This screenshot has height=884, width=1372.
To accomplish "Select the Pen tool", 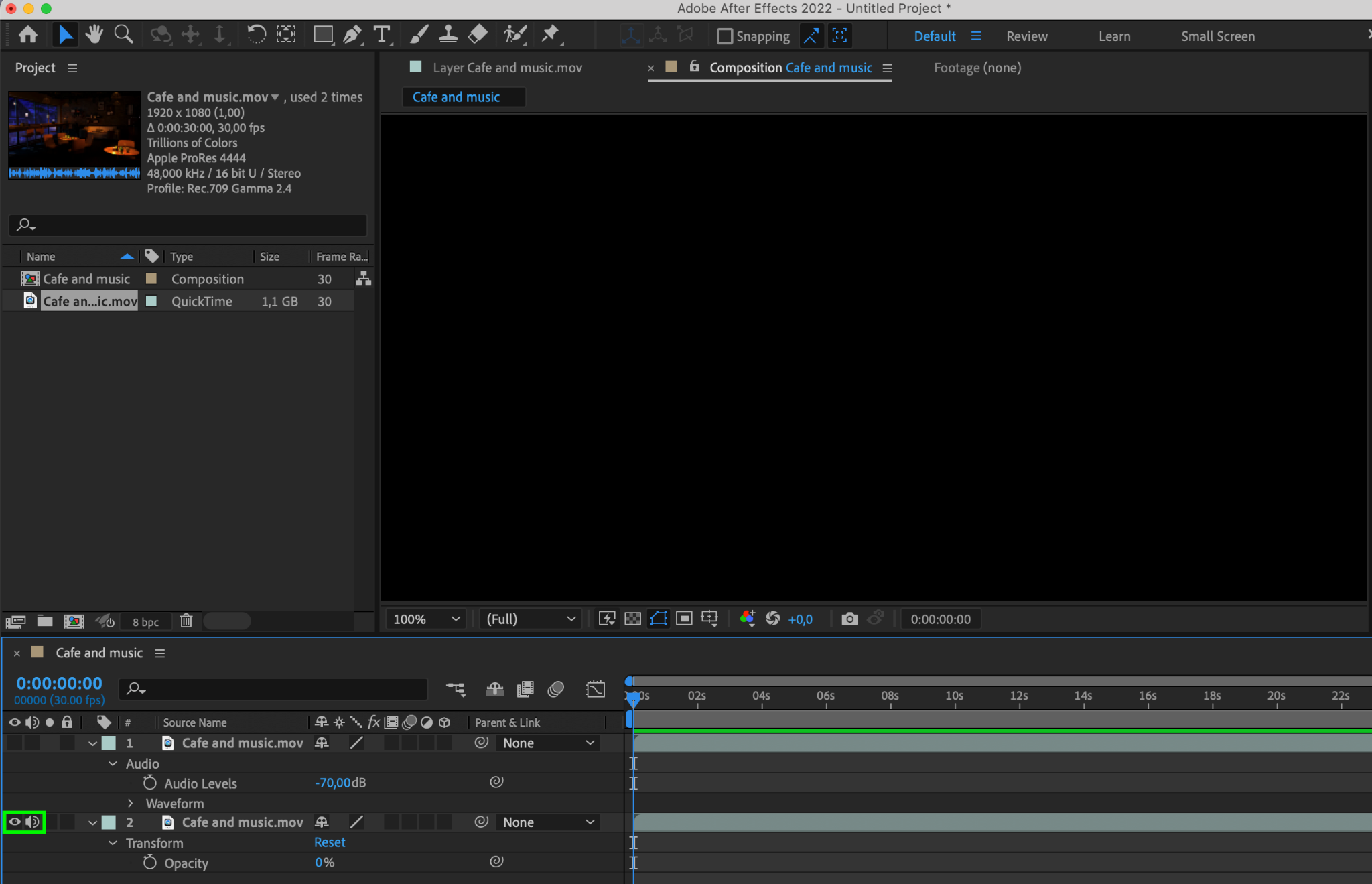I will coord(352,34).
